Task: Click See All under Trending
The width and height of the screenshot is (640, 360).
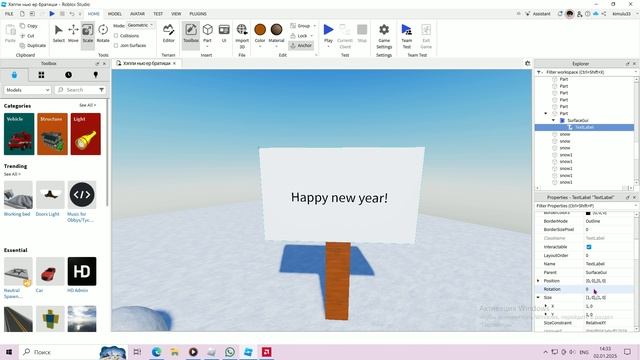Action: click(12, 174)
